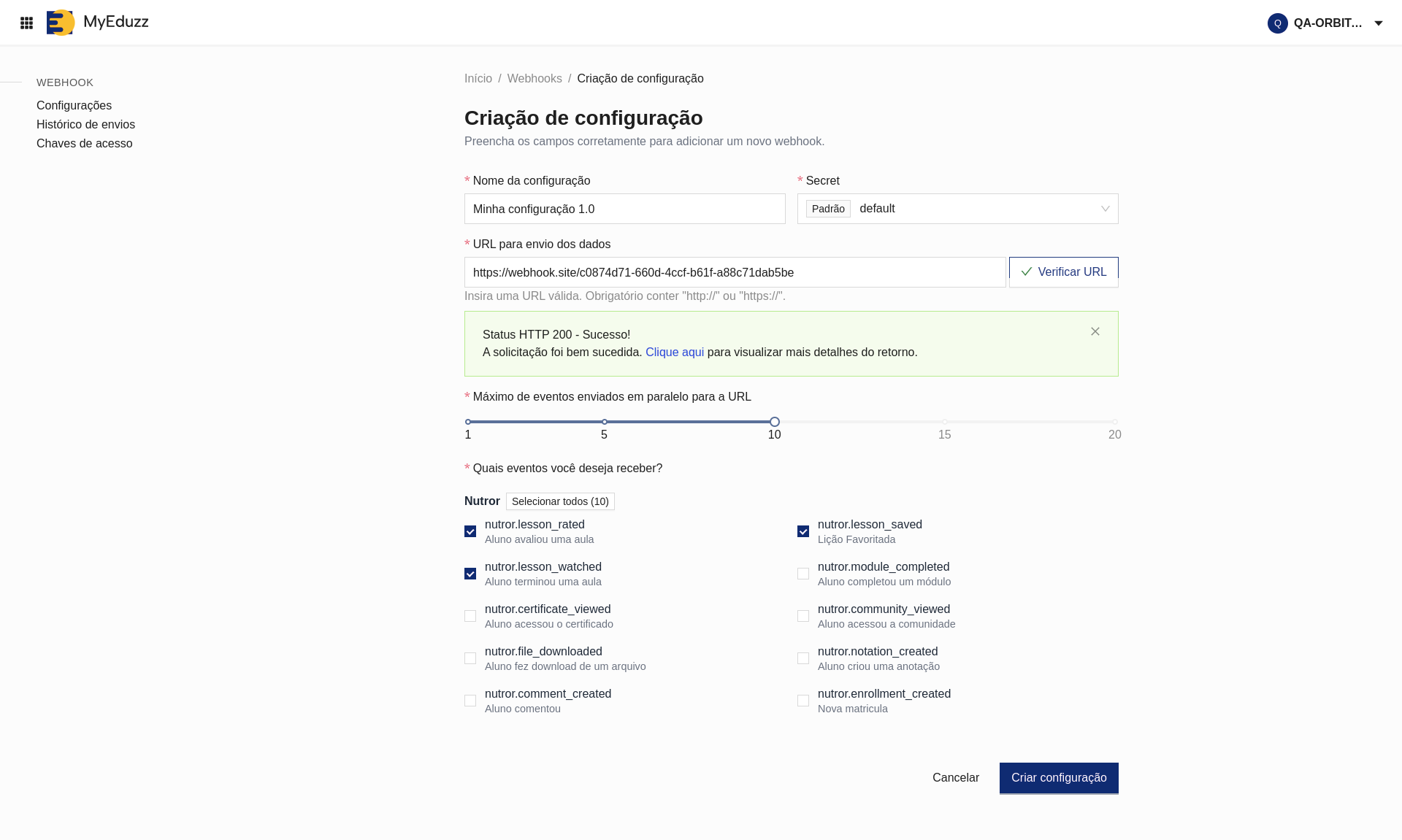Viewport: 1402px width, 840px height.
Task: Check nutror.certificate_viewed event
Action: pos(470,616)
